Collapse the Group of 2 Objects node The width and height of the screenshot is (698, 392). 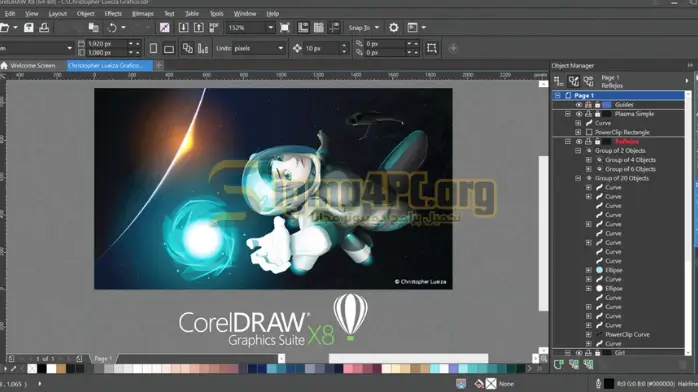(x=578, y=151)
